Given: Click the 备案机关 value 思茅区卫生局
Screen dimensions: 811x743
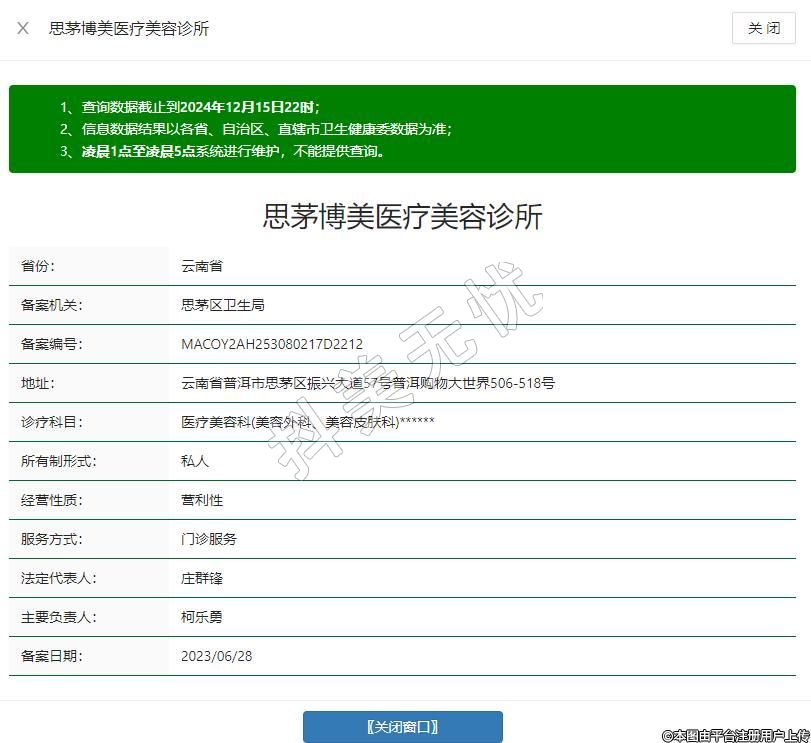Looking at the screenshot, I should pos(222,305).
